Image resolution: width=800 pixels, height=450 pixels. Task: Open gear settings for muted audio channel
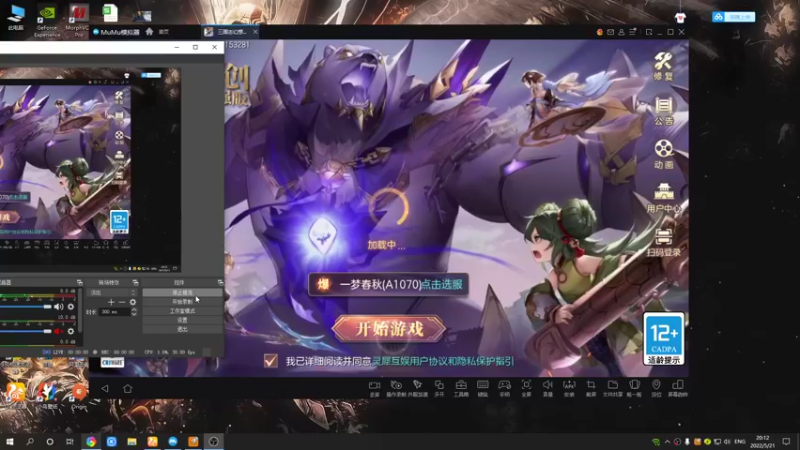coord(71,331)
